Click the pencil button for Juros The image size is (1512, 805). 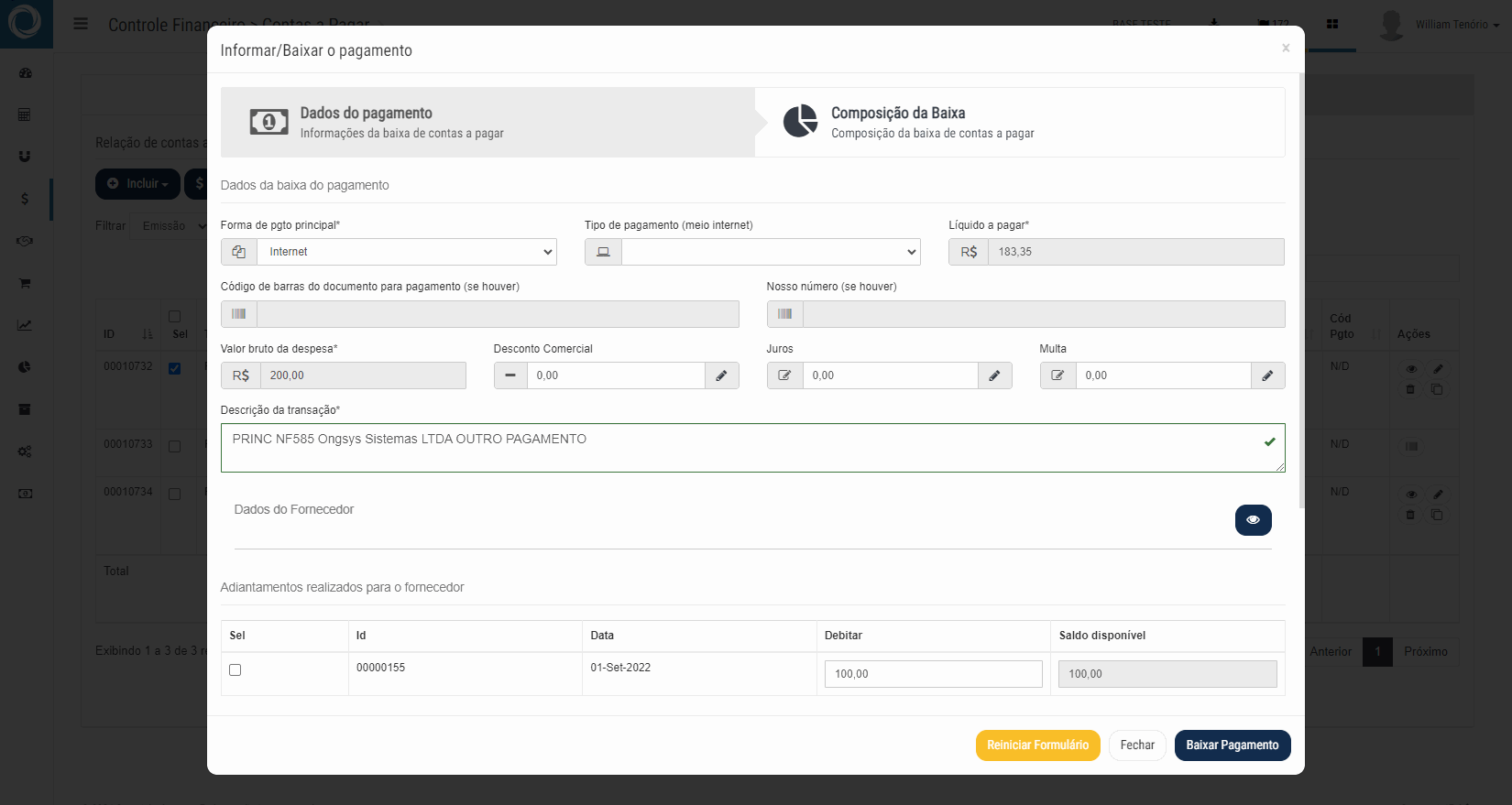(x=995, y=375)
